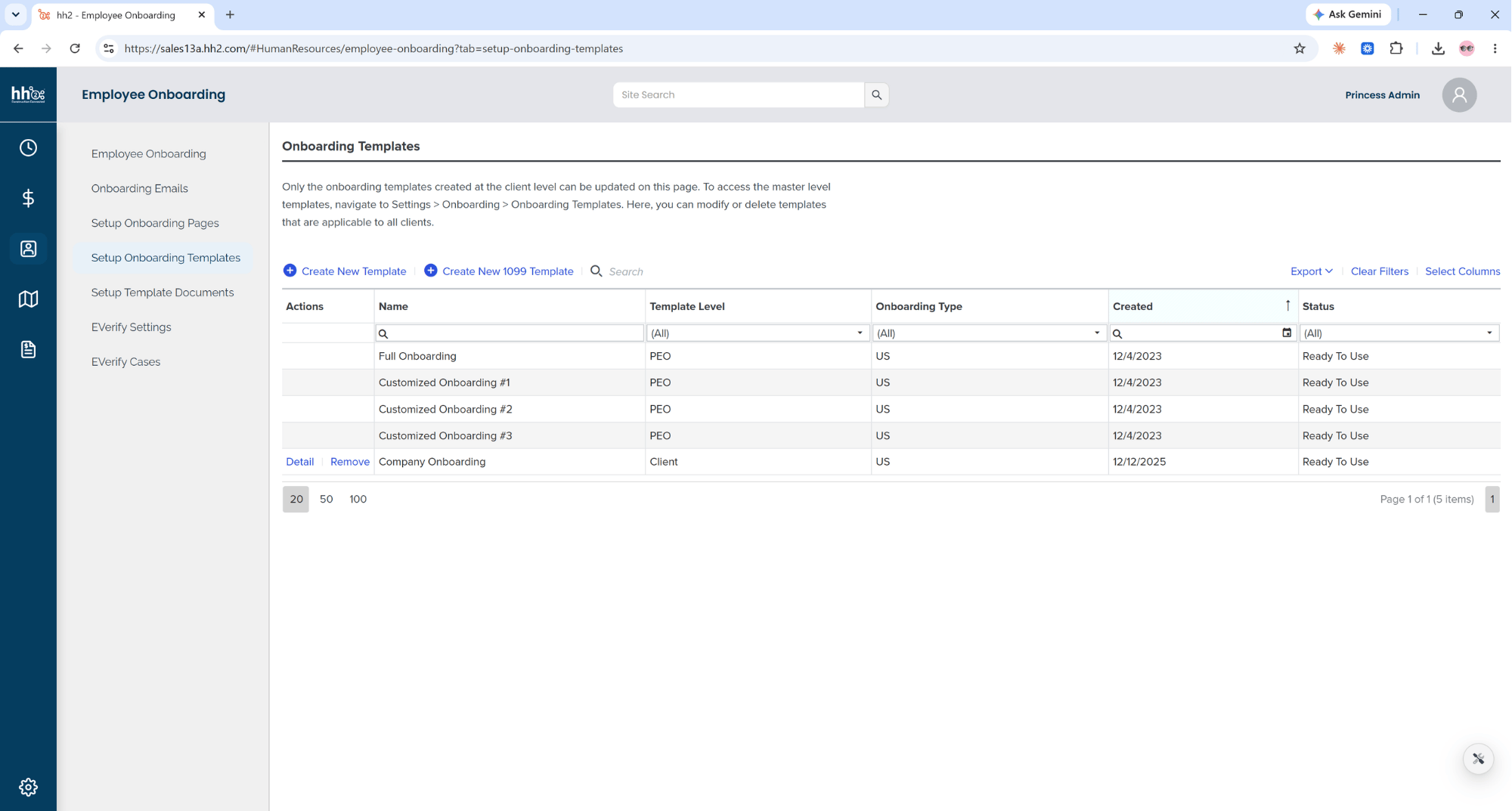Open the user profile avatar
The image size is (1512, 811).
point(1459,94)
